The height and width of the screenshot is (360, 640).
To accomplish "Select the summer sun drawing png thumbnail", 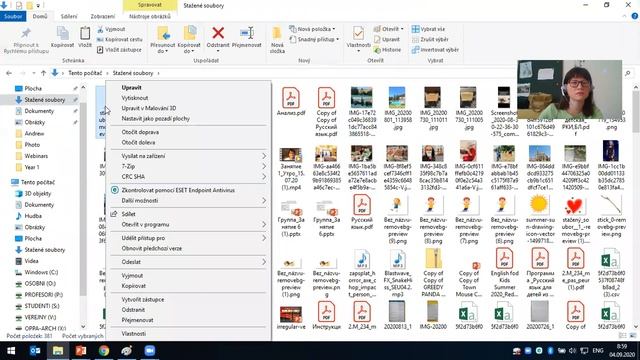I will coord(539,205).
